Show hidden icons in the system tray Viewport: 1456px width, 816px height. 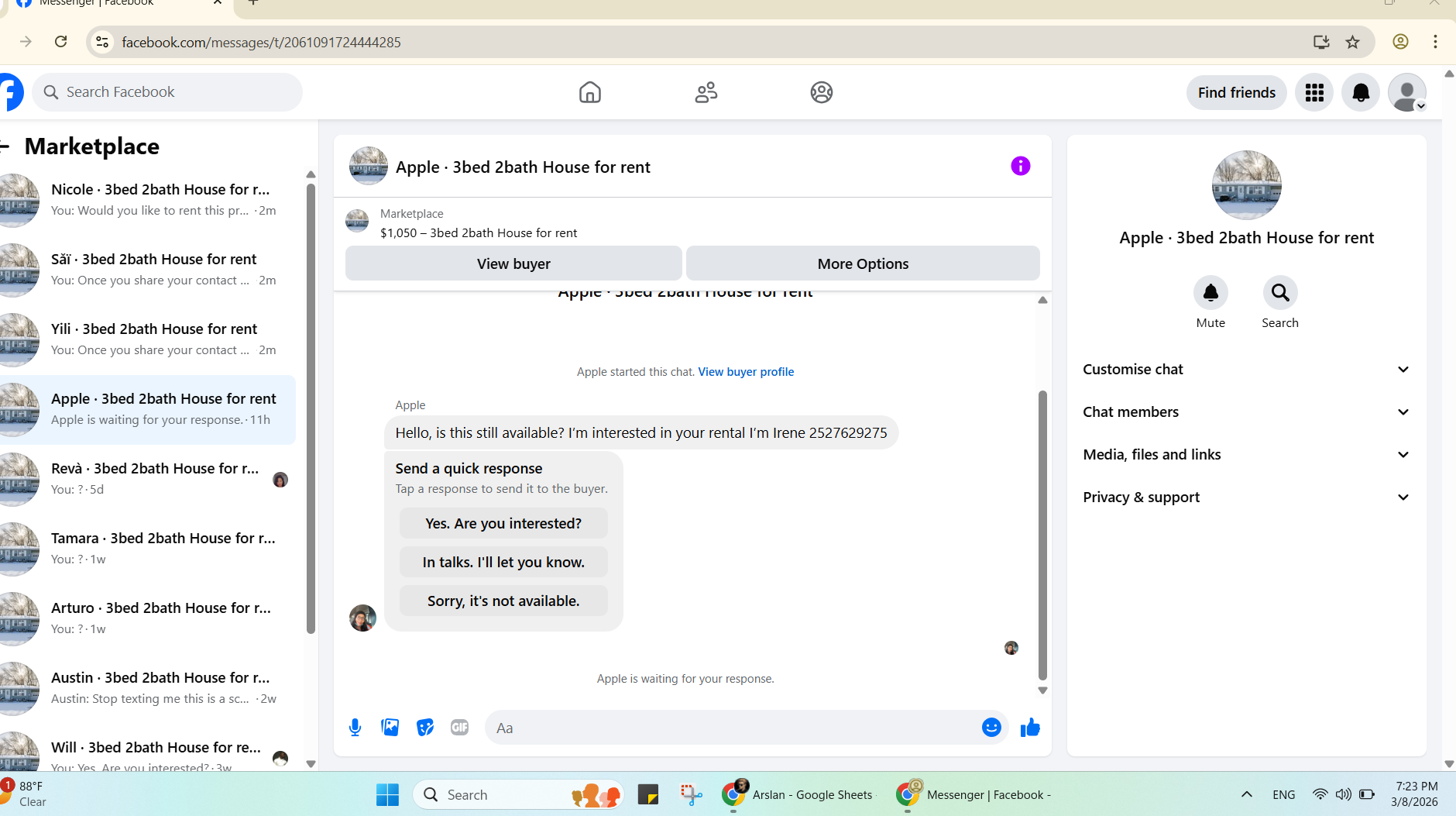click(x=1246, y=794)
